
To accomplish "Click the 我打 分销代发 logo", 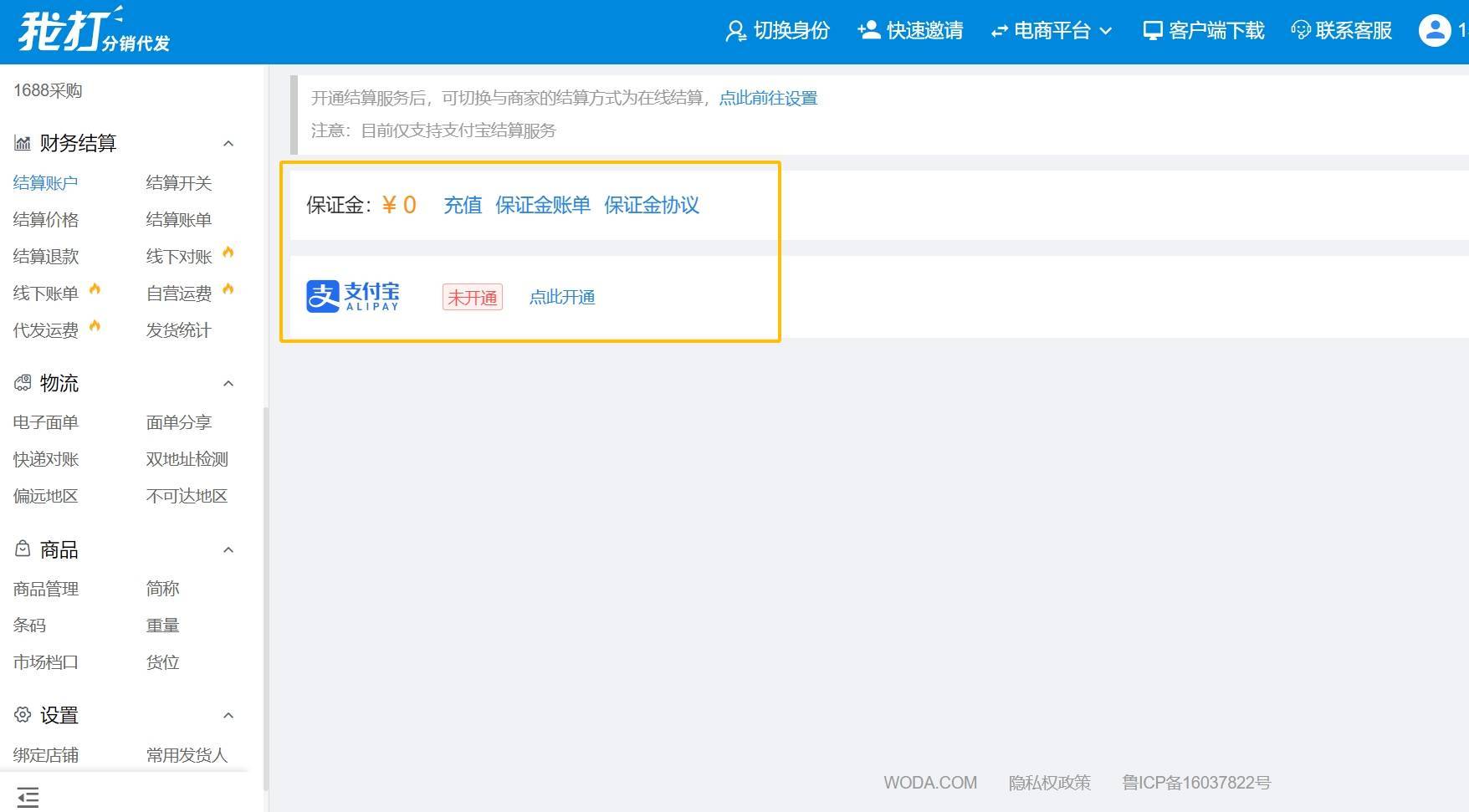I will click(x=94, y=30).
